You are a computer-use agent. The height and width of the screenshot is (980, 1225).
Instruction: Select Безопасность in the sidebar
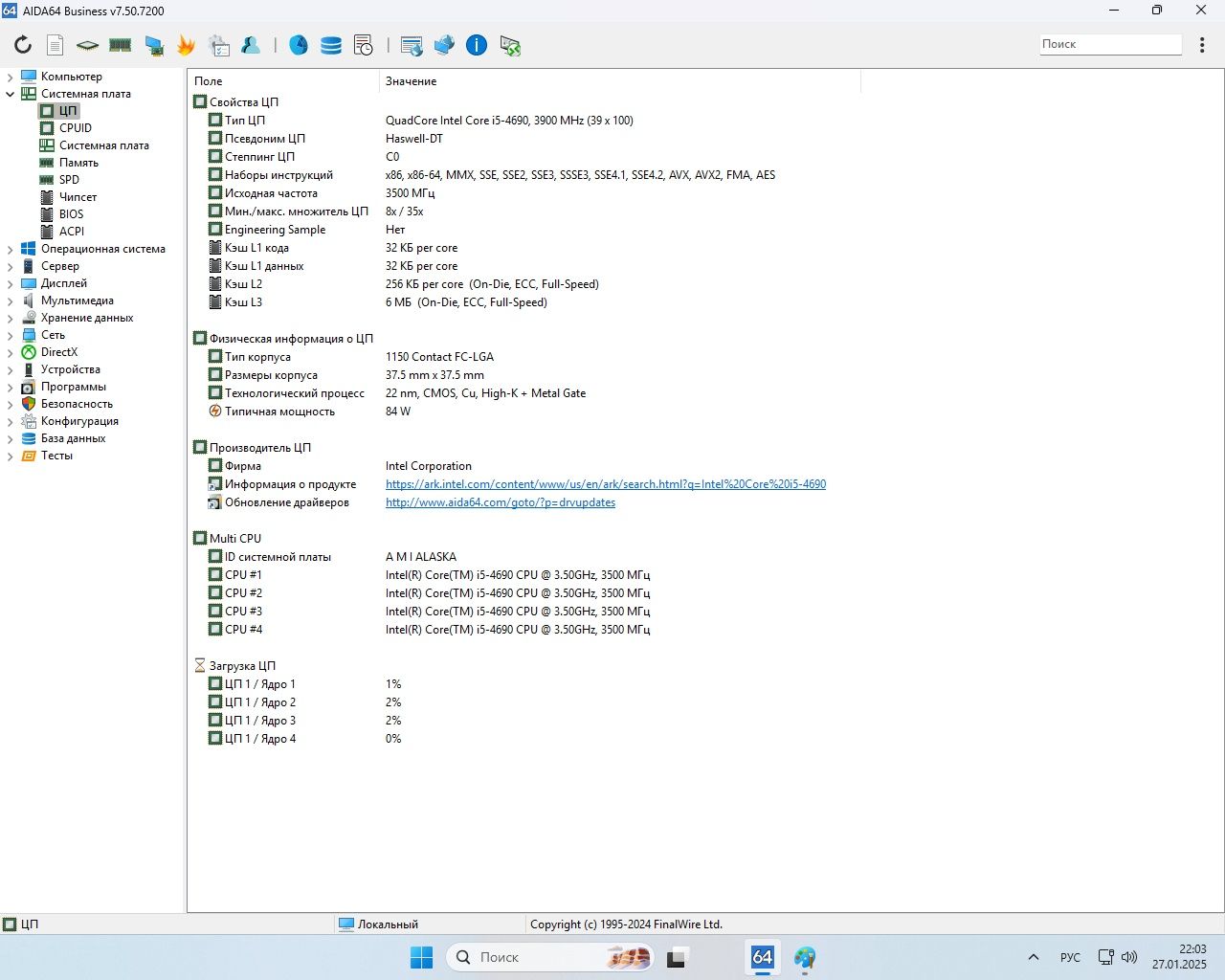pos(77,404)
